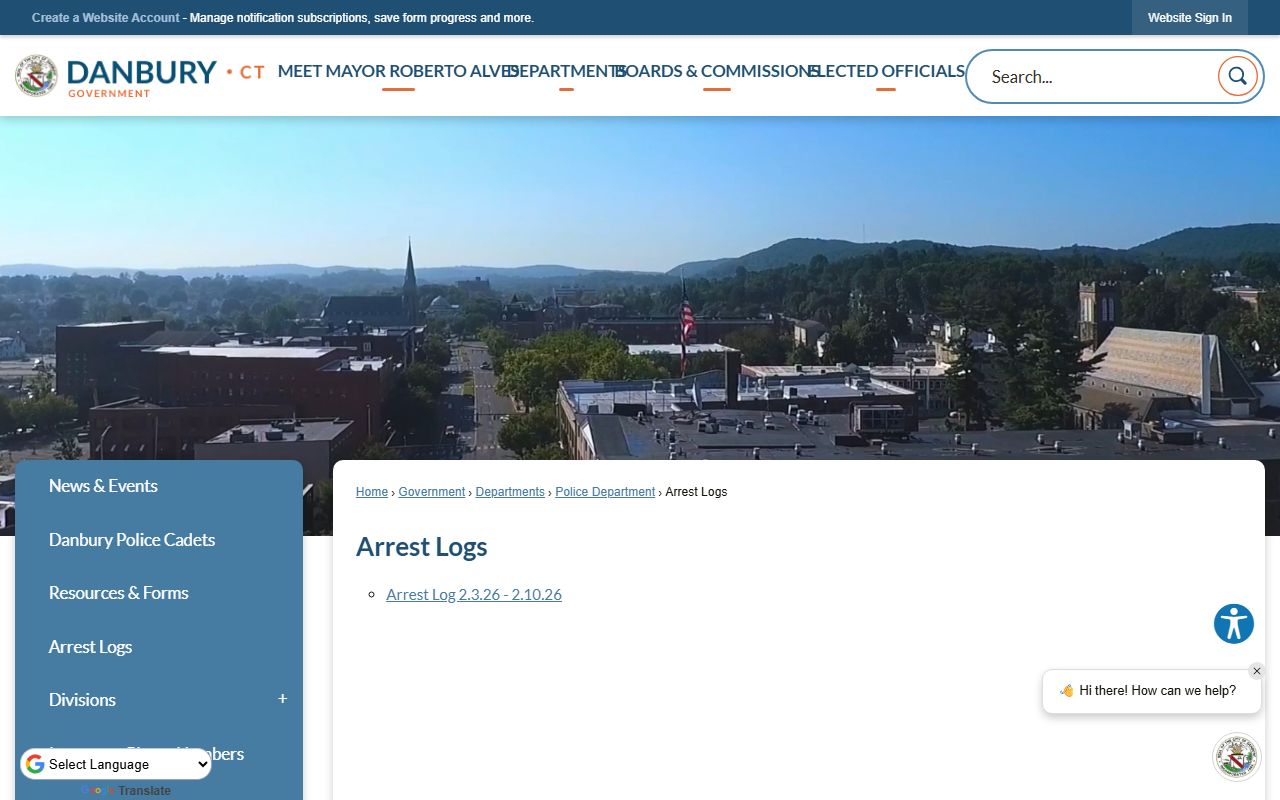The image size is (1280, 800).
Task: Expand the Divisions sidebar submenu
Action: tap(283, 699)
